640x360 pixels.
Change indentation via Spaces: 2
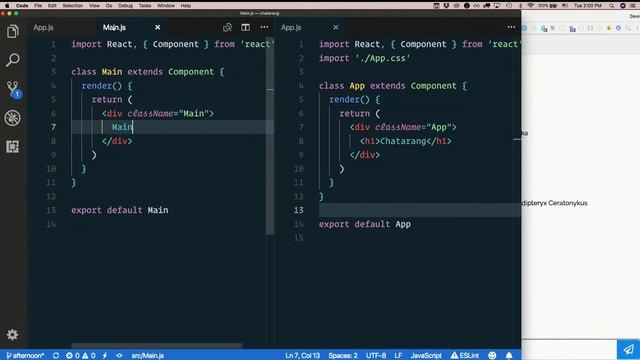343,356
